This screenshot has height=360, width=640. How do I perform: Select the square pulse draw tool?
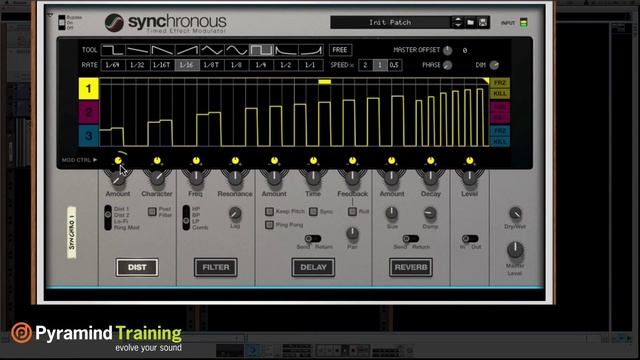pyautogui.click(x=261, y=50)
